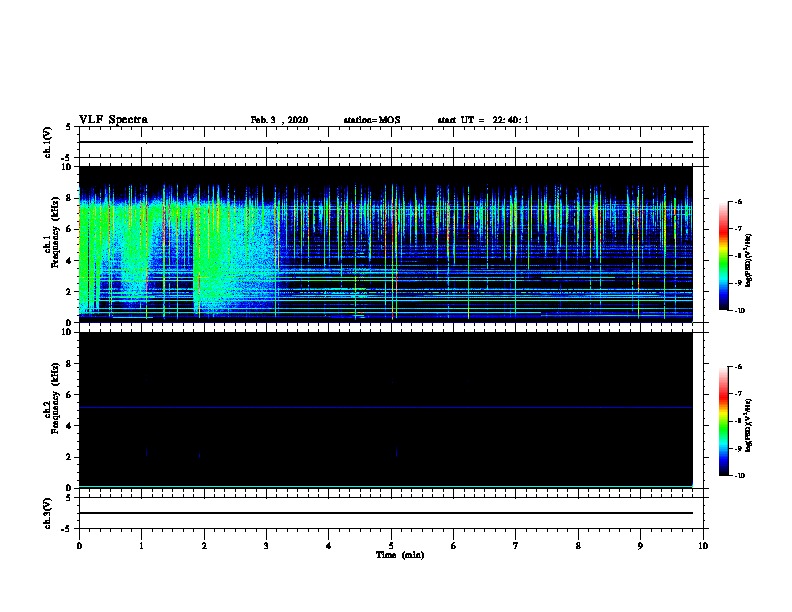Click the ch.1 "Frequency (kHz)" axis label
Screen dimensions: 792x612
click(x=55, y=232)
